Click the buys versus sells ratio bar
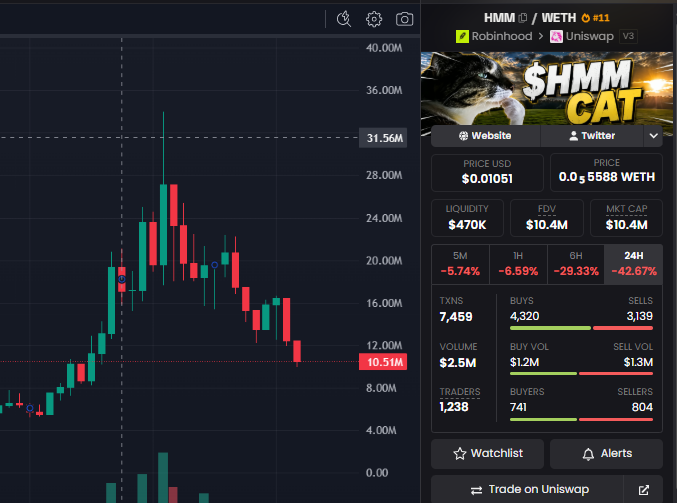Image resolution: width=677 pixels, height=503 pixels. [x=581, y=328]
